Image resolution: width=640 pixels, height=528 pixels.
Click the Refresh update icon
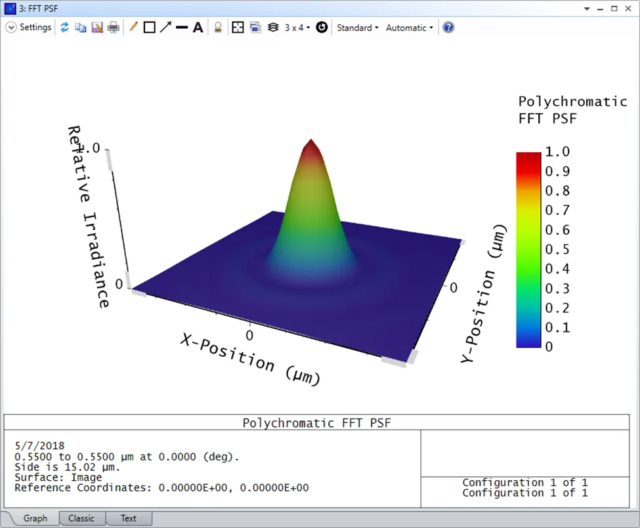click(x=64, y=27)
